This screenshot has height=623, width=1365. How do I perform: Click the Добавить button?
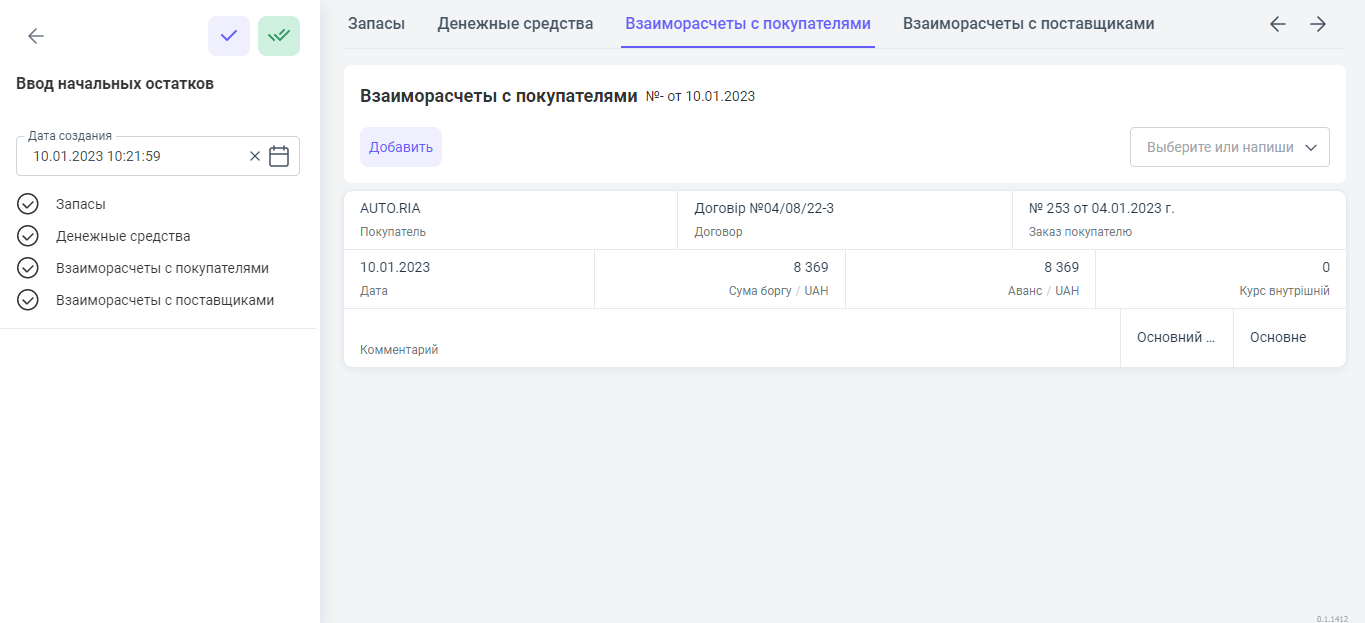coord(400,147)
